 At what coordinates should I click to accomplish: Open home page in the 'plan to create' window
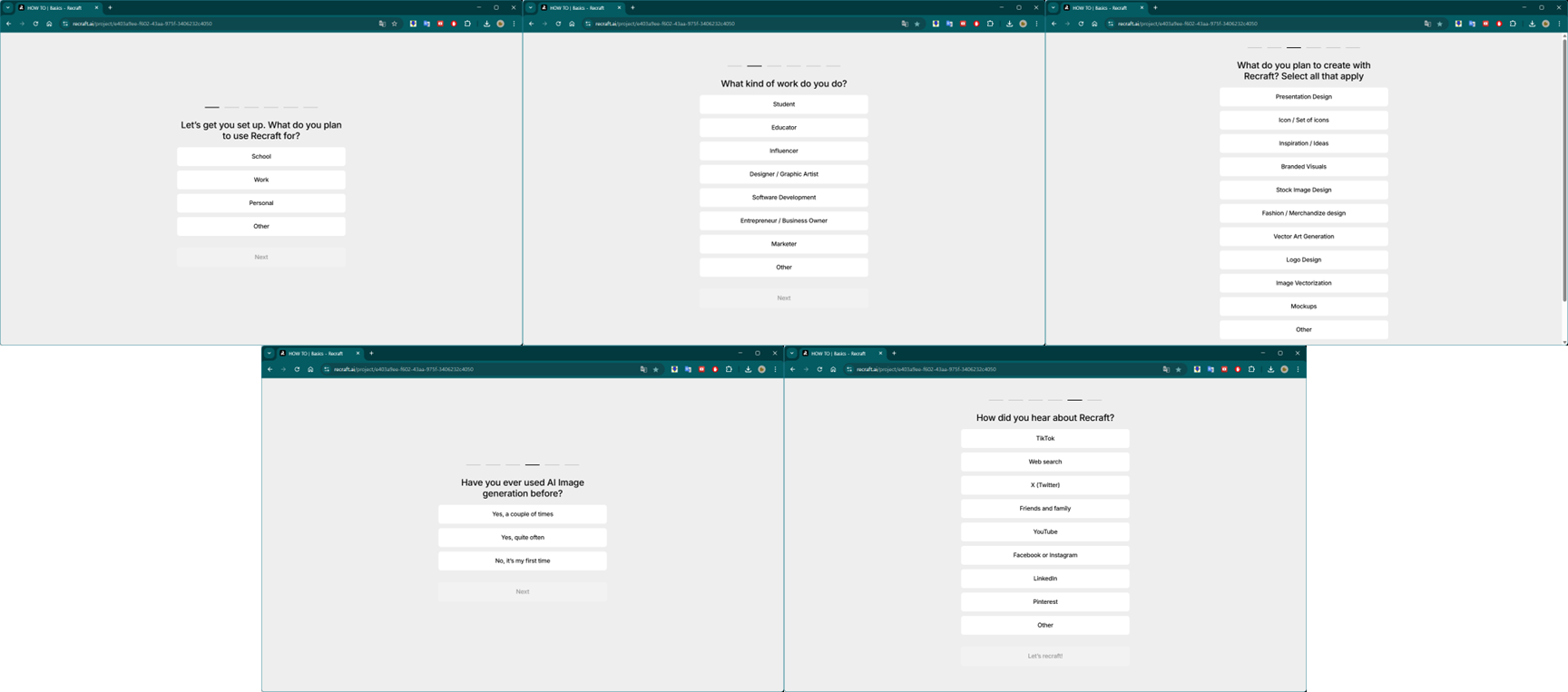point(1094,24)
